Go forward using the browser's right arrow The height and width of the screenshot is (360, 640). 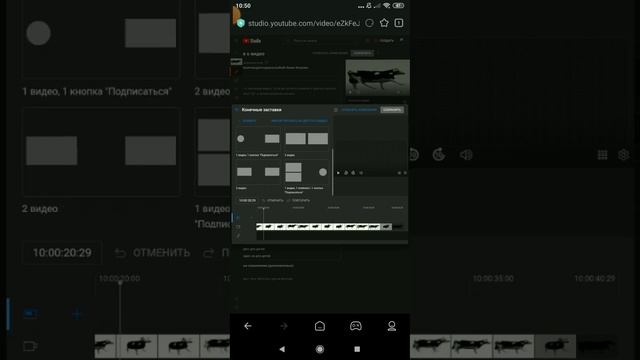284,326
